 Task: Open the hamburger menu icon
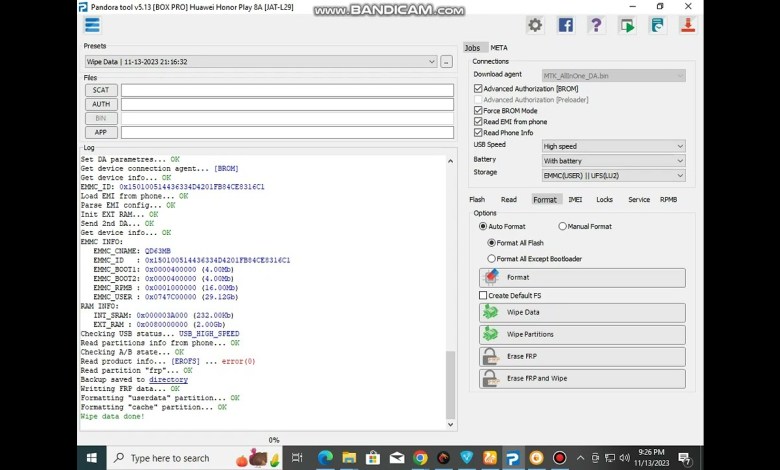point(92,25)
